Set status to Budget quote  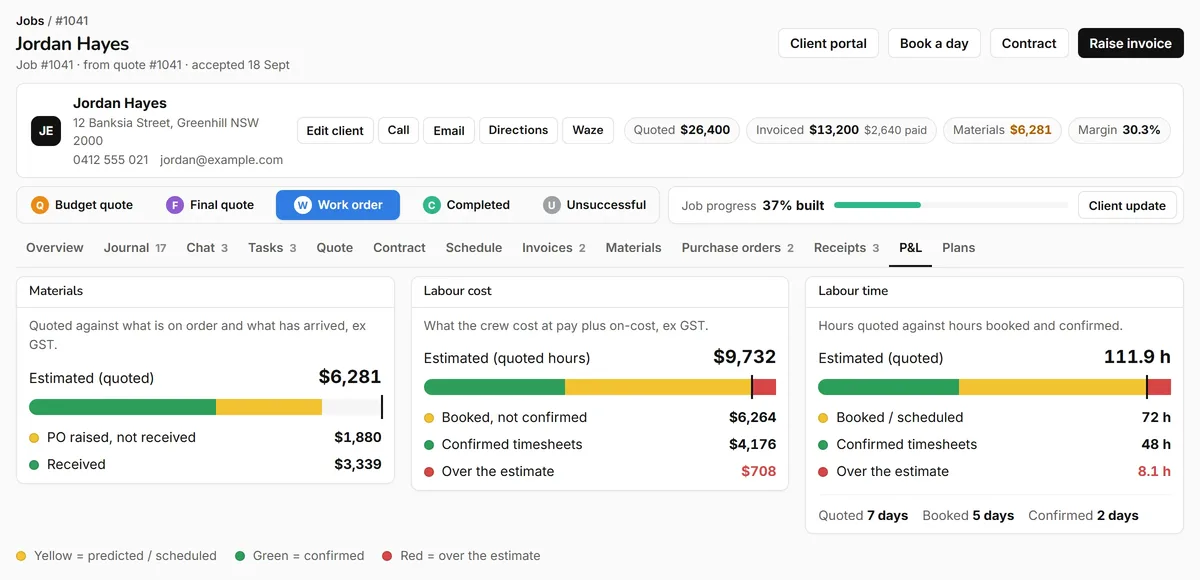point(82,205)
